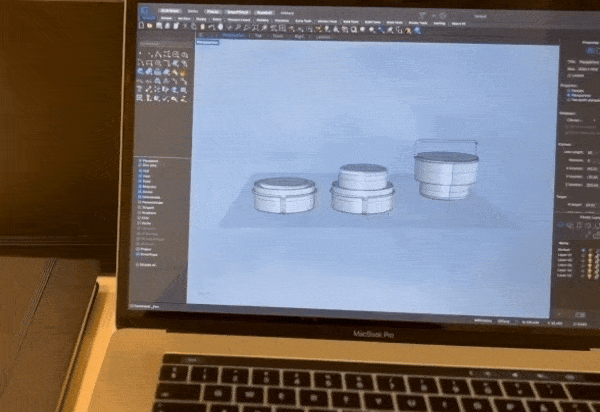Click the Lens length input field
The width and height of the screenshot is (600, 412).
click(591, 153)
